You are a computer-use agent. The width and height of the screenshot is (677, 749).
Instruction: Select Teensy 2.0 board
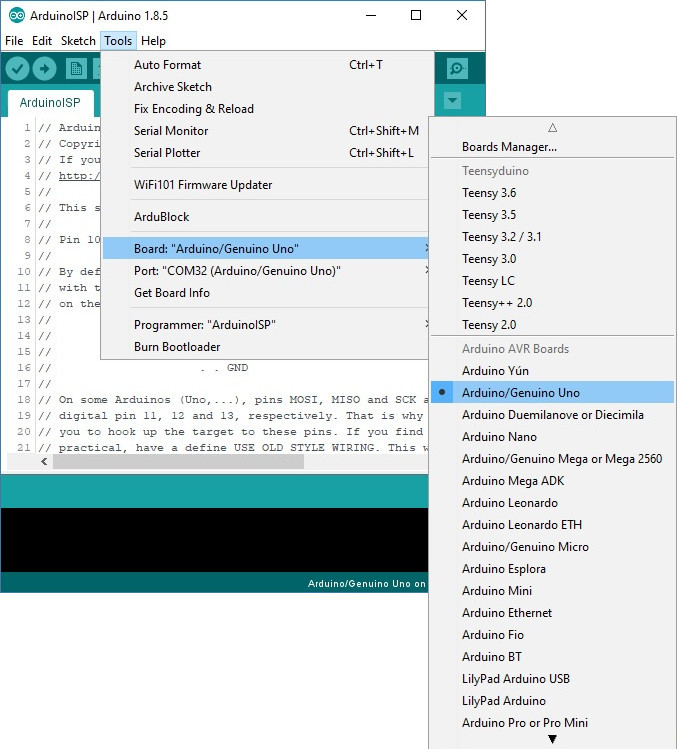[552, 325]
